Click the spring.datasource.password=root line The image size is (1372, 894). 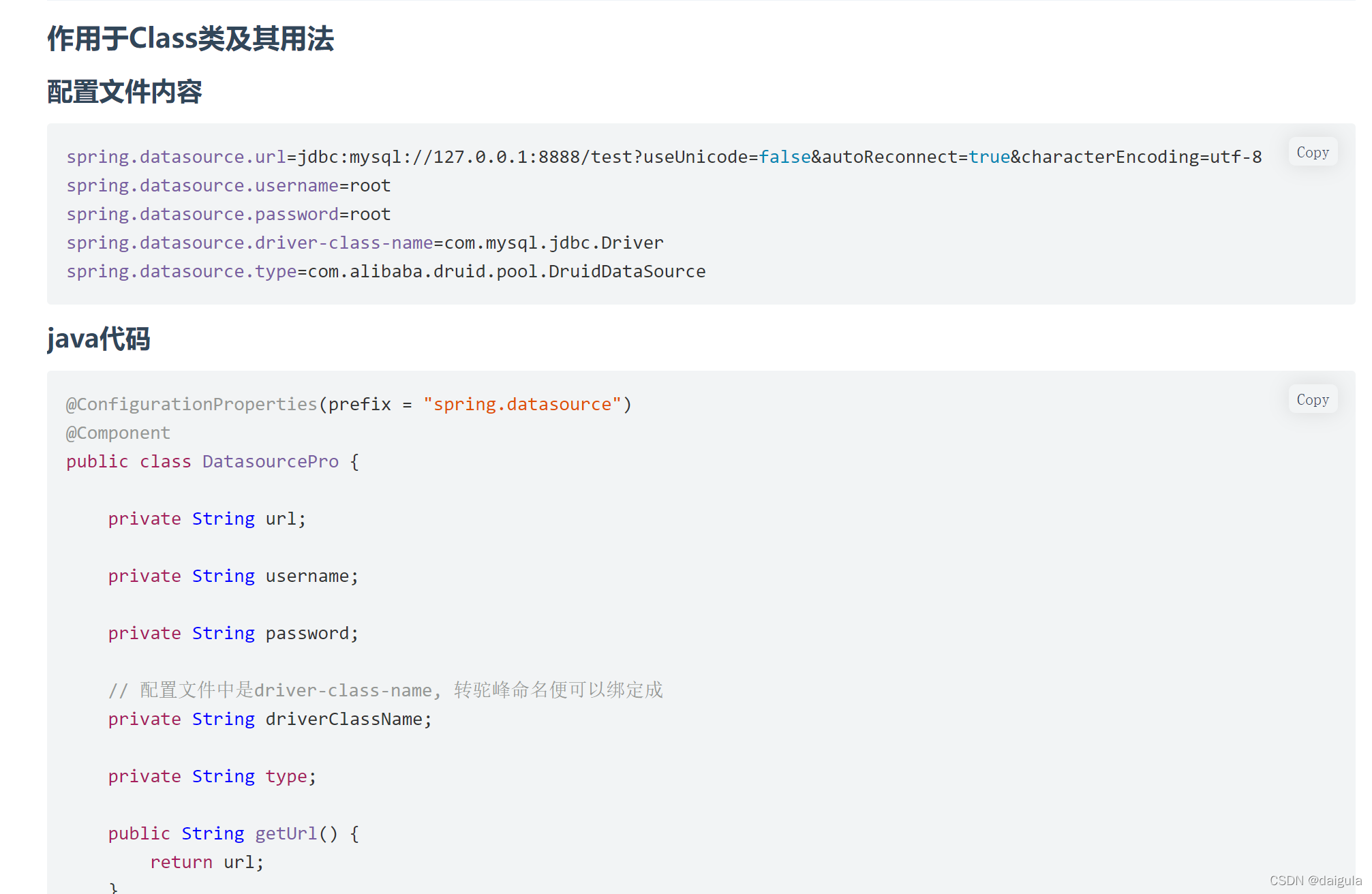coord(228,215)
